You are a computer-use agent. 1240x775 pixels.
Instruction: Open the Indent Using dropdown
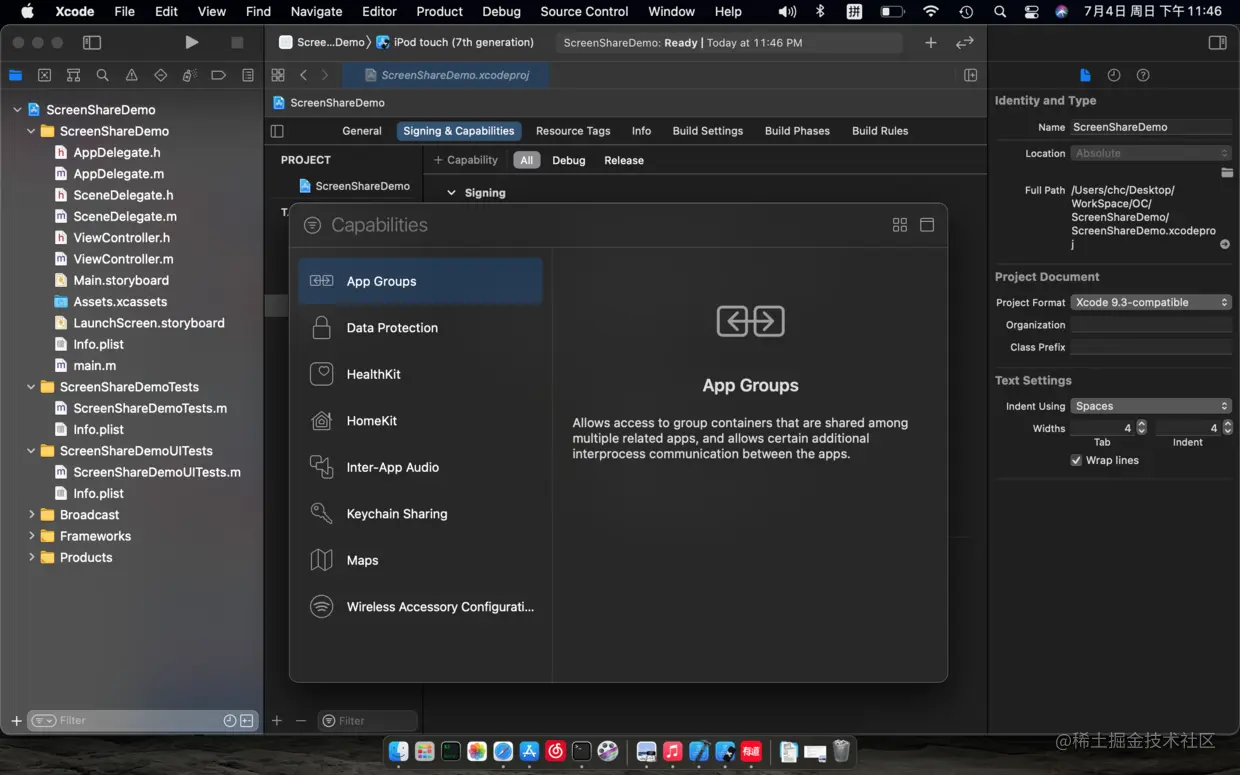[1151, 406]
